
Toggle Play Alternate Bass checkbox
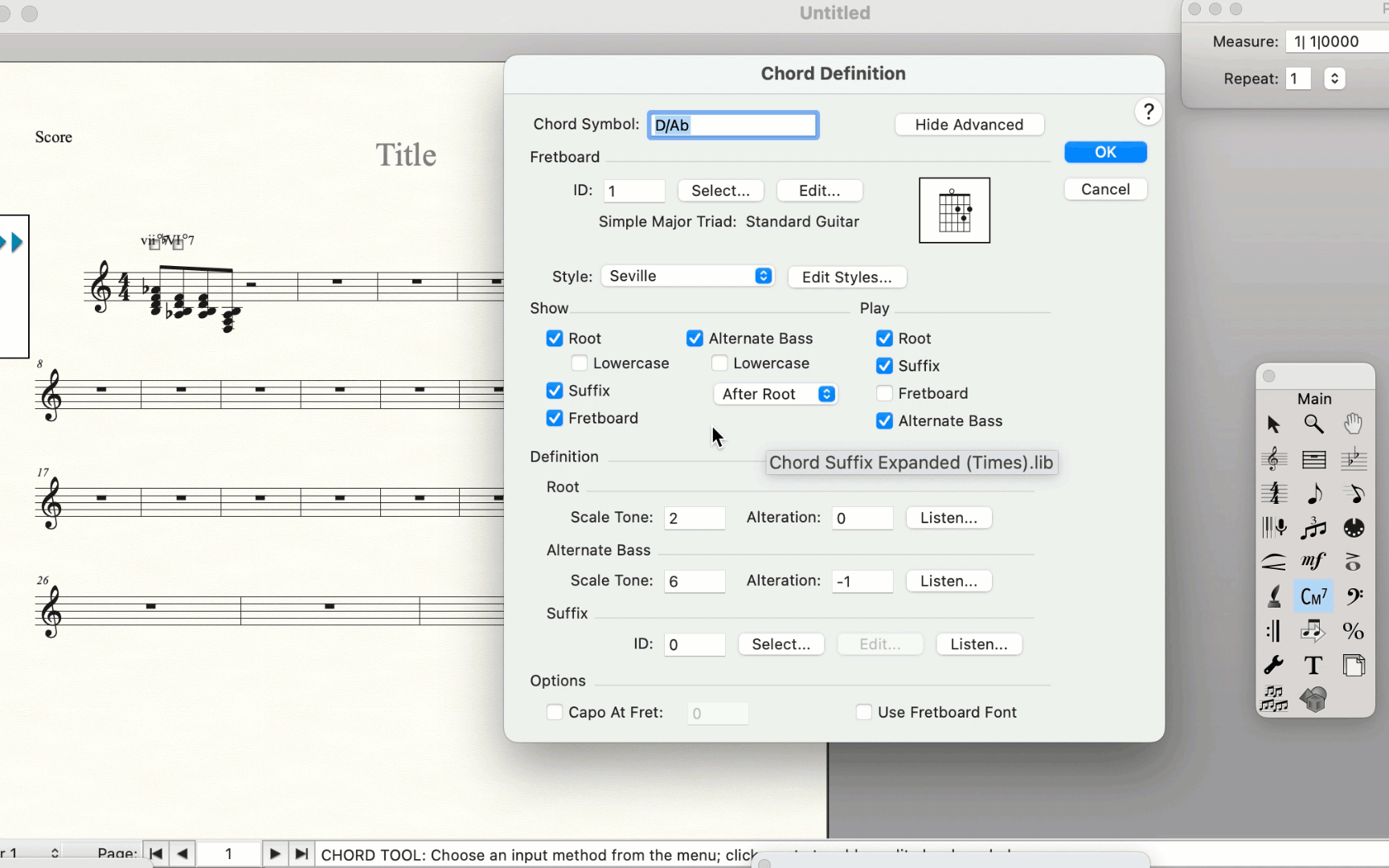885,421
